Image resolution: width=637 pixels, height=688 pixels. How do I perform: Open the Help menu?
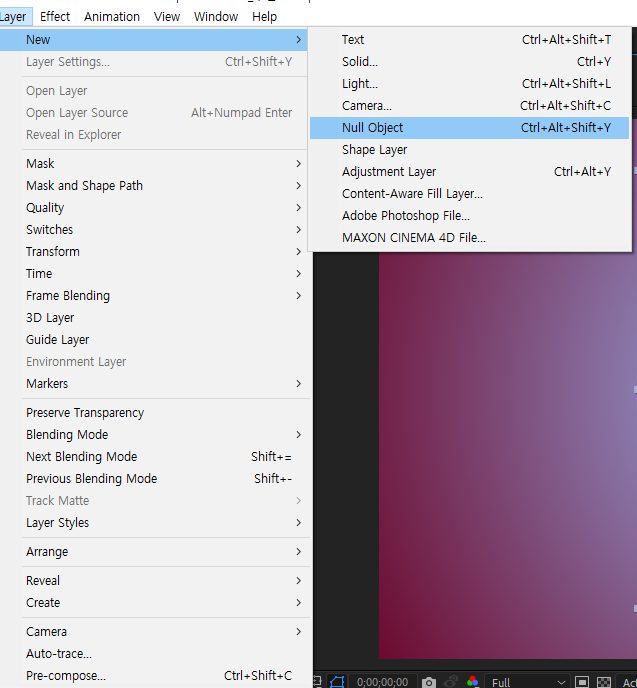265,17
